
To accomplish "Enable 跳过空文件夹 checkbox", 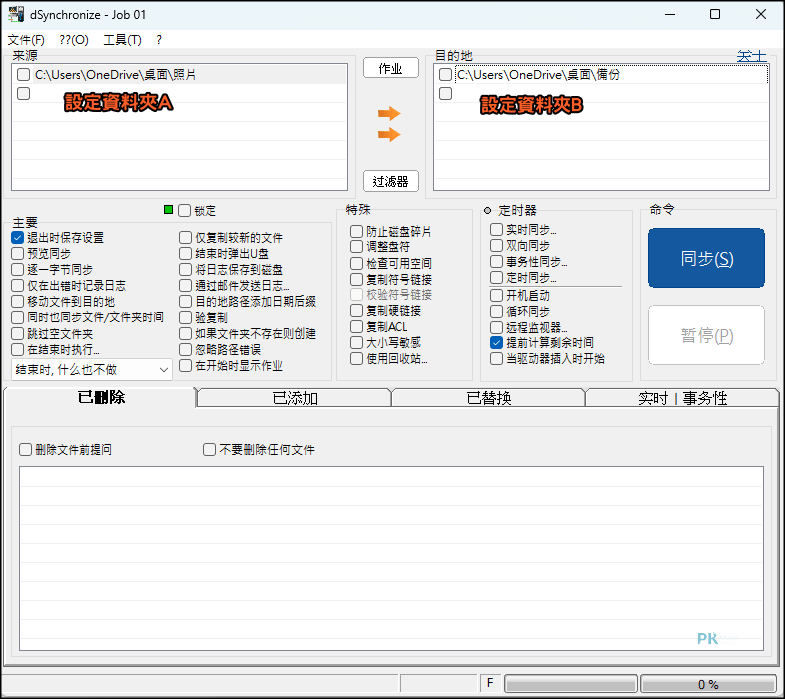I will click(18, 334).
